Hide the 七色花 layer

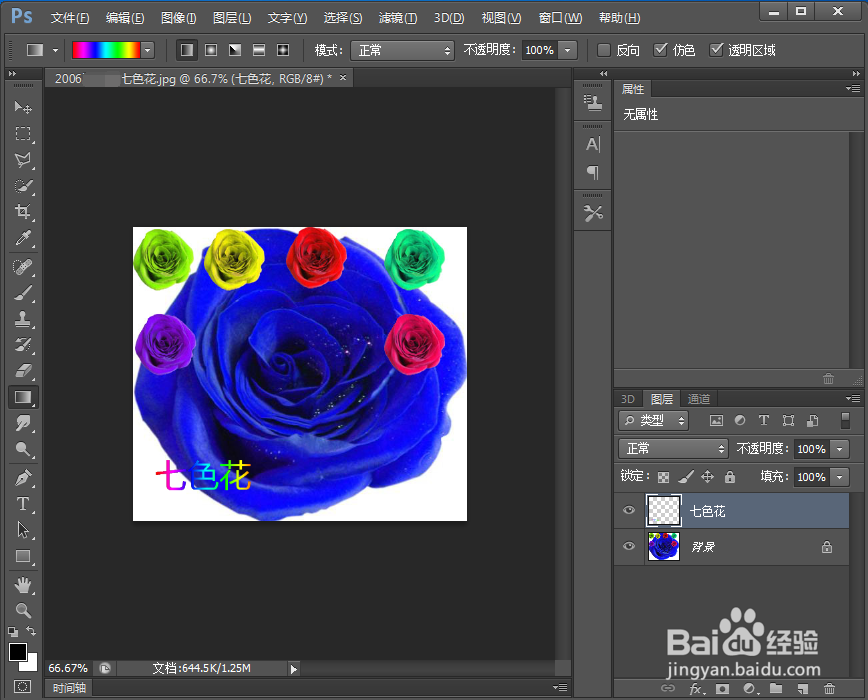coord(629,510)
